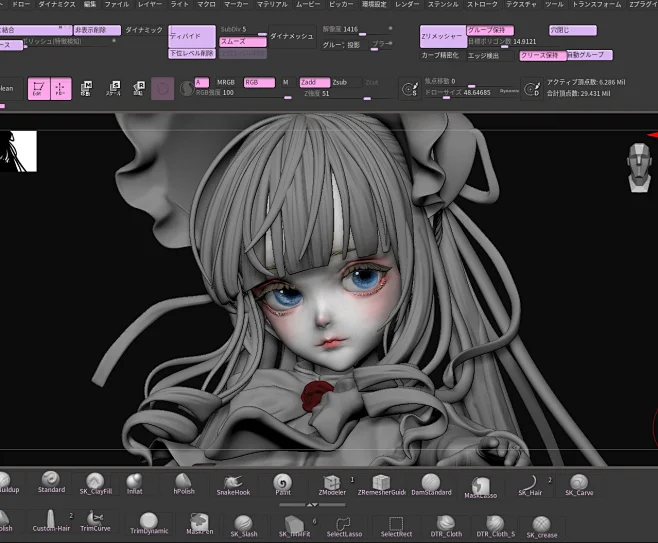Image resolution: width=658 pixels, height=543 pixels.
Task: Click the Edit mode icon
Action: pos(38,89)
